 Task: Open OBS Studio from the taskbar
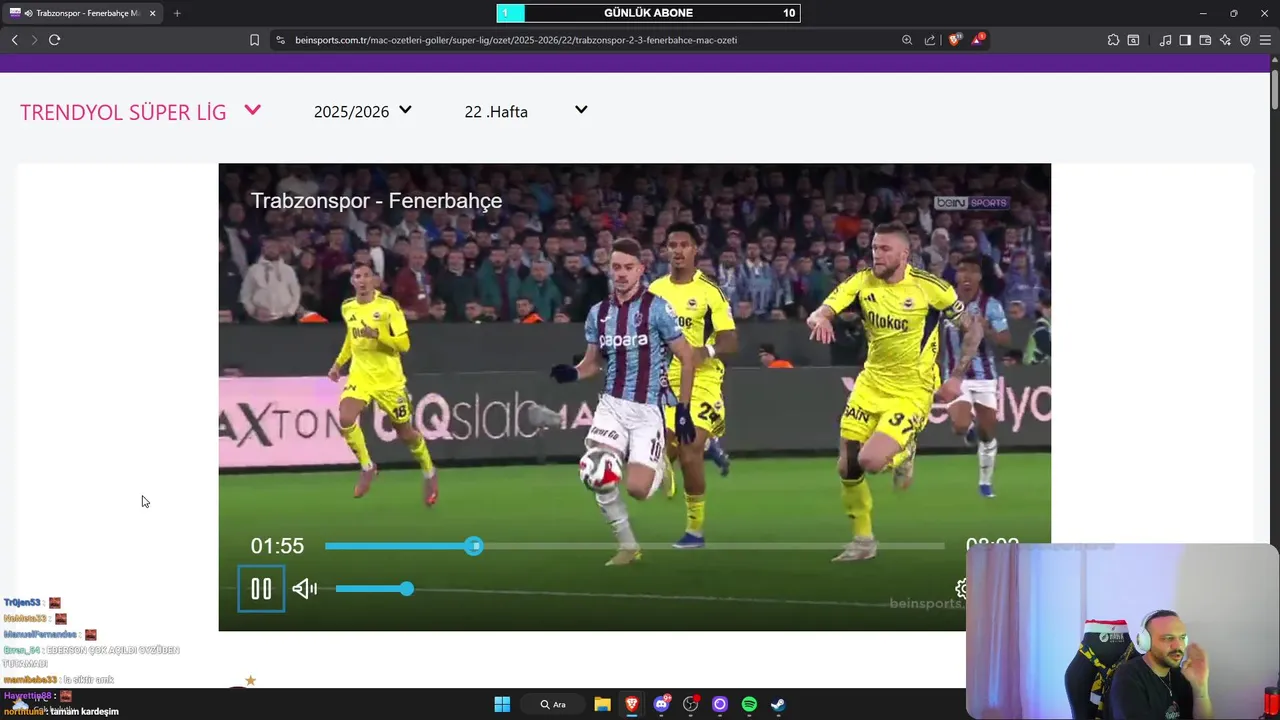tap(690, 704)
